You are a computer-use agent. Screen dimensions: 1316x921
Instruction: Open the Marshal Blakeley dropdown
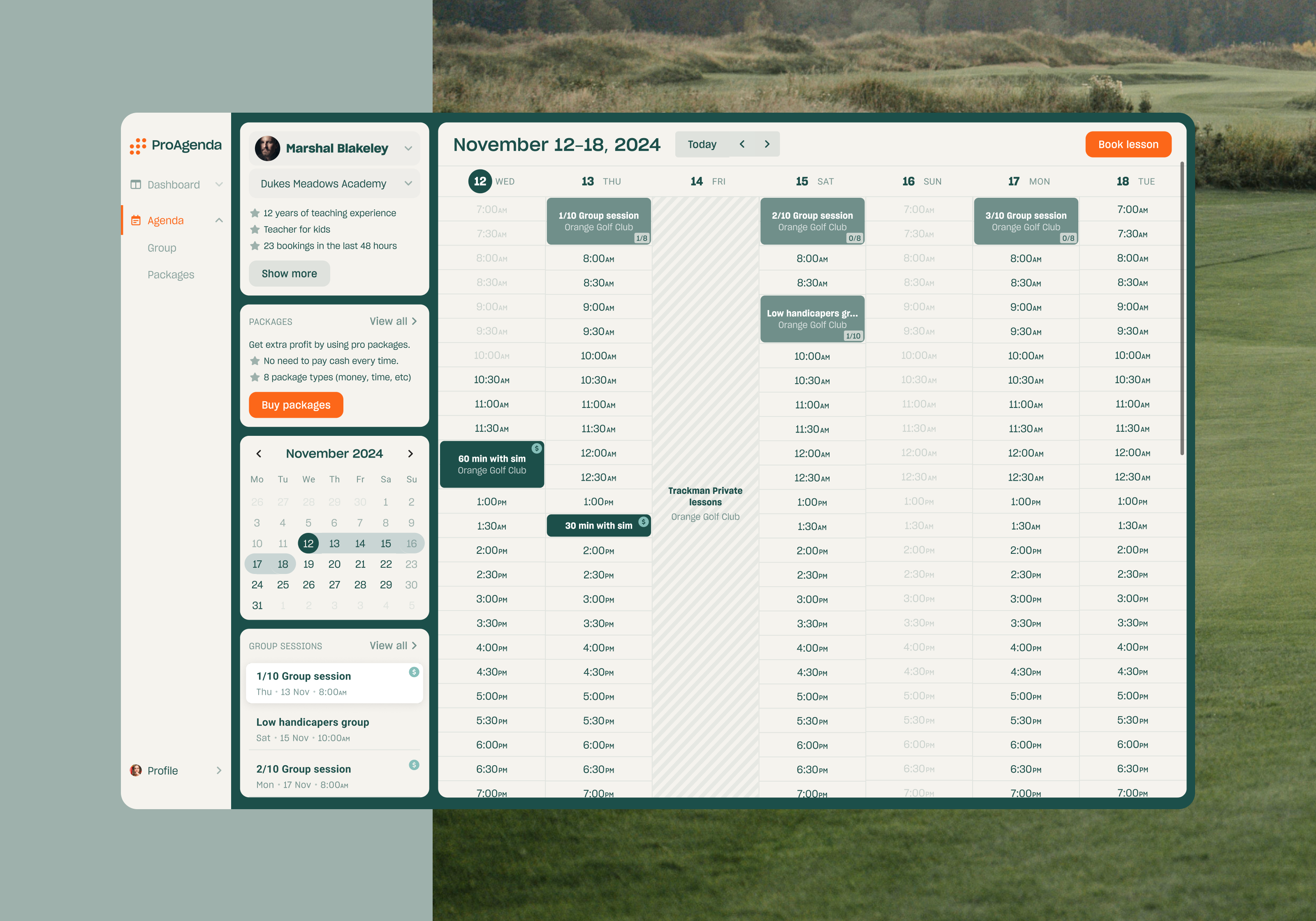pyautogui.click(x=408, y=148)
